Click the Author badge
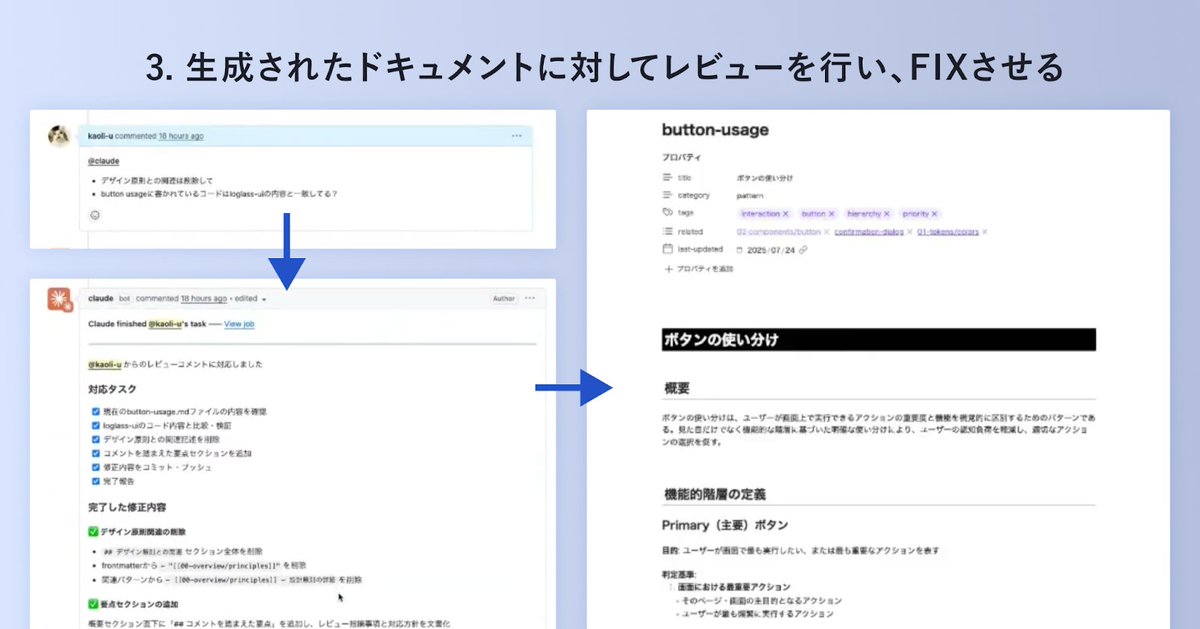This screenshot has width=1200, height=629. [x=503, y=298]
